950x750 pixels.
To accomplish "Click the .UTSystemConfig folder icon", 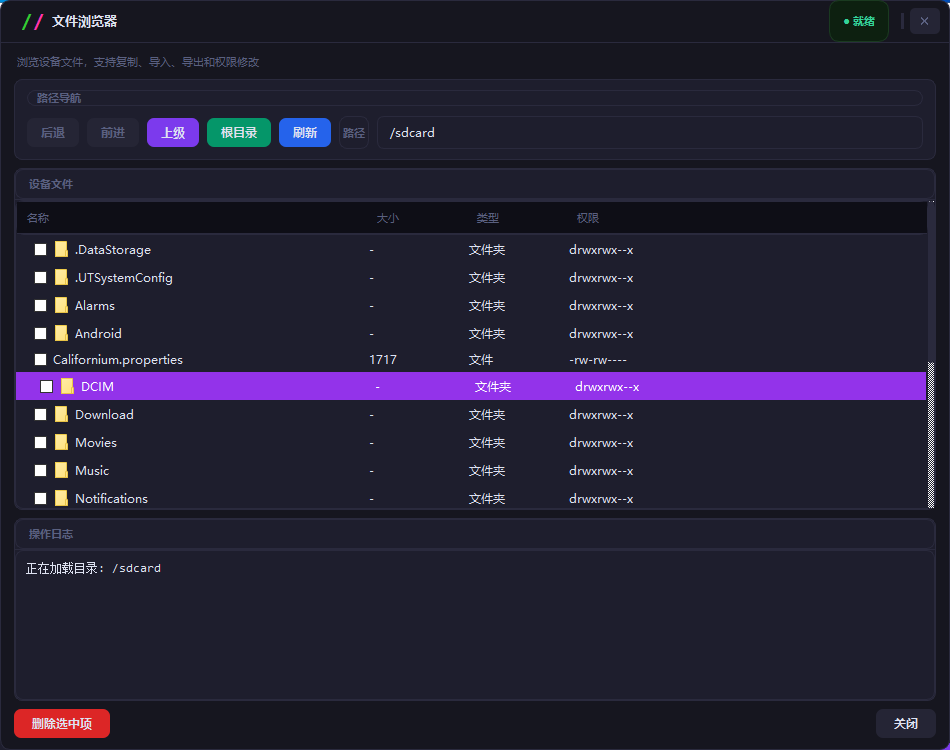I will (x=61, y=277).
